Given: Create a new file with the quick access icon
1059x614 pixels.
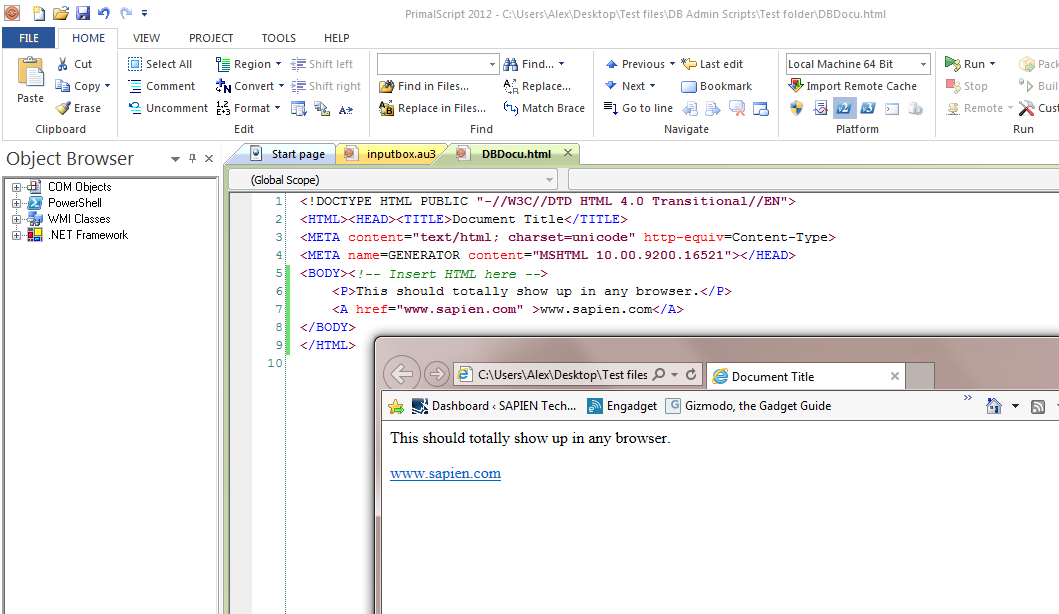Looking at the screenshot, I should click(x=39, y=13).
